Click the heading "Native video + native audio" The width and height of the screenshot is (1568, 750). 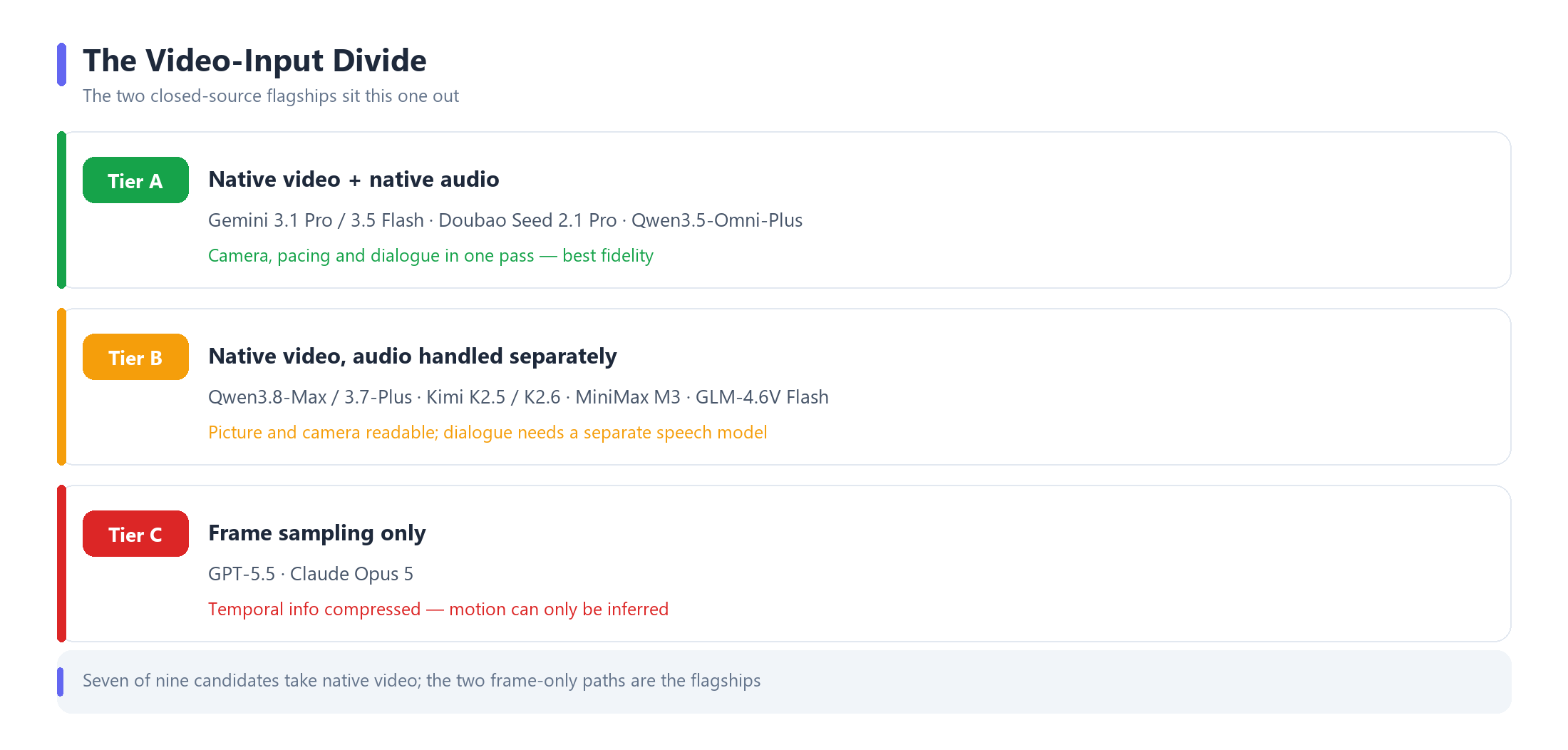pos(354,180)
